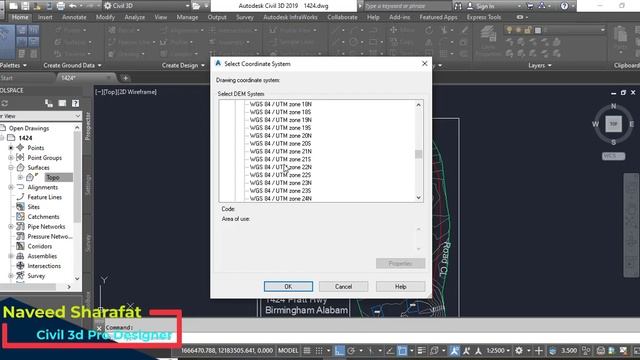Close the Select Coordinate System dialog
Image resolution: width=640 pixels, height=360 pixels.
tap(424, 64)
